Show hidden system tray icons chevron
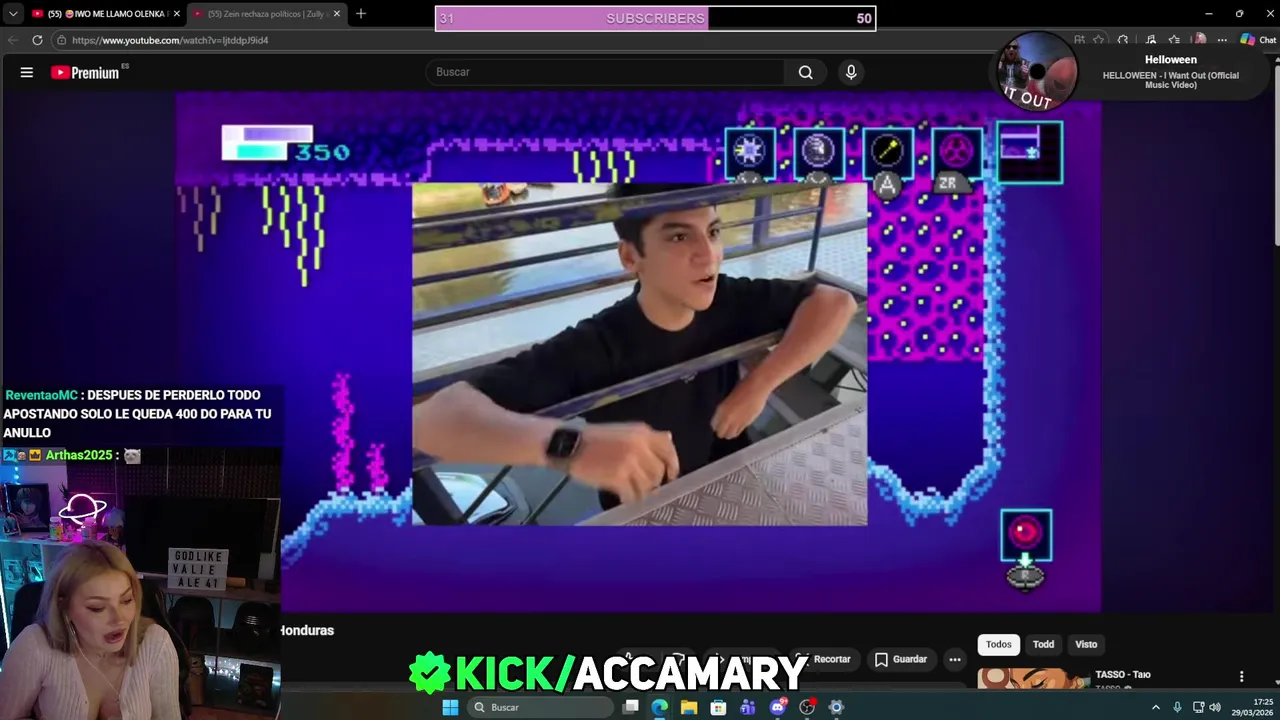1280x720 pixels. (1156, 708)
